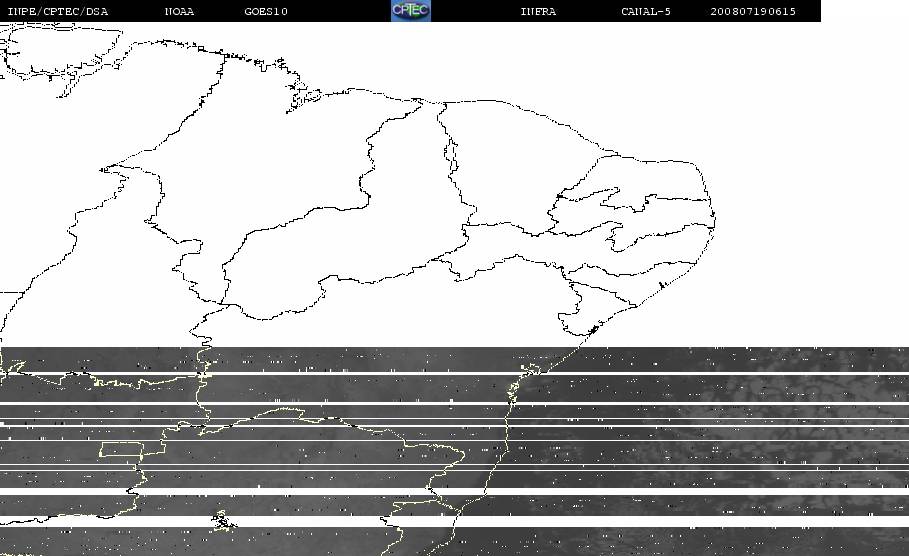Click the CANAL-5 channel label
909x556 pixels.
pyautogui.click(x=646, y=11)
